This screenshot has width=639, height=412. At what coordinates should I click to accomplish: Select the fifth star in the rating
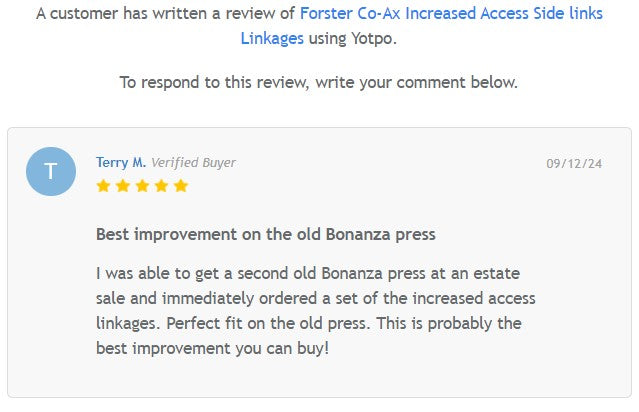[x=181, y=186]
